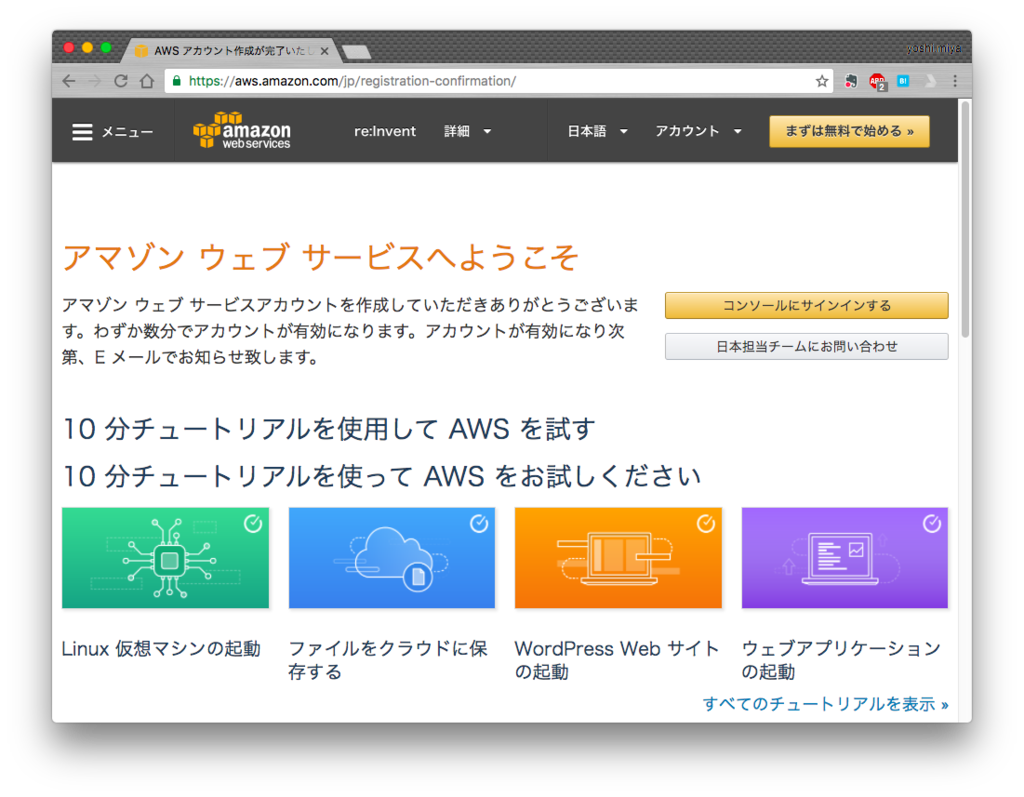
Task: Open ウェブアプリケーションの起動 tutorial link
Action: click(x=841, y=660)
